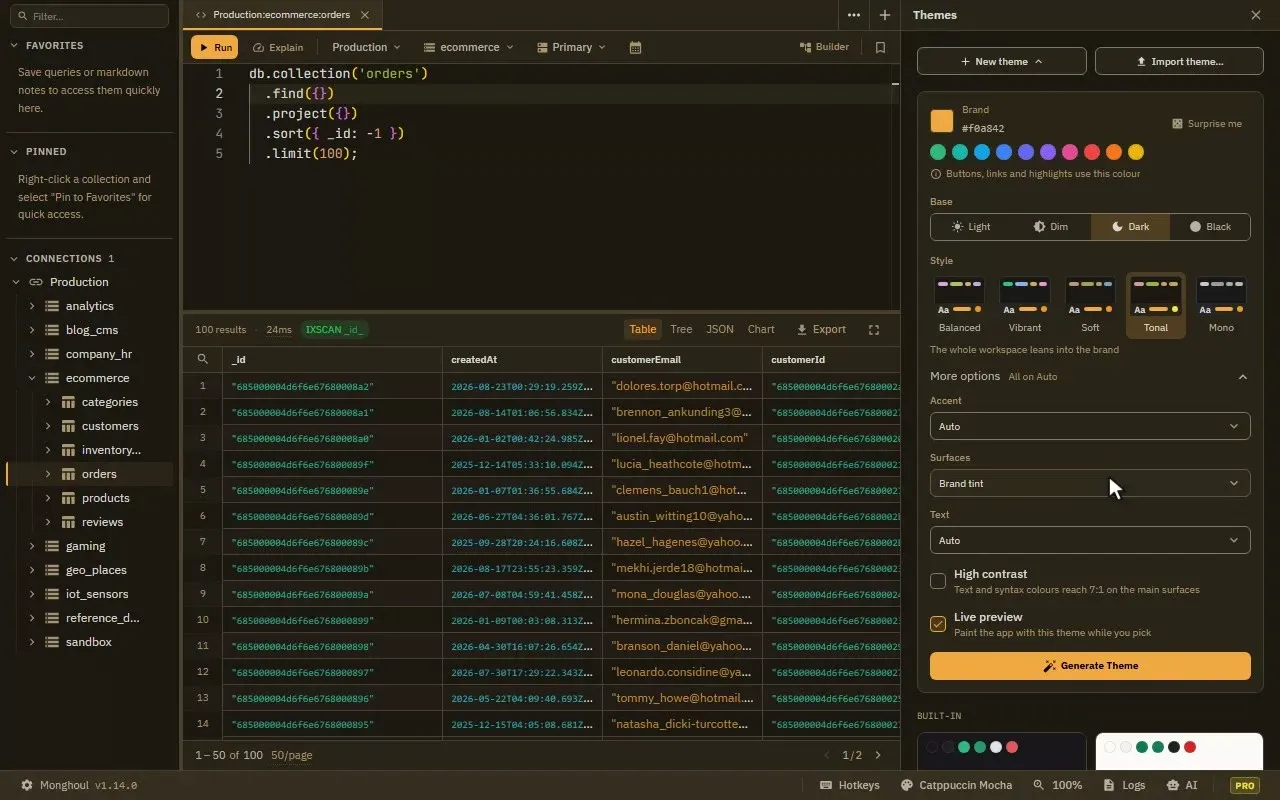Select the Dim base option

(1050, 227)
